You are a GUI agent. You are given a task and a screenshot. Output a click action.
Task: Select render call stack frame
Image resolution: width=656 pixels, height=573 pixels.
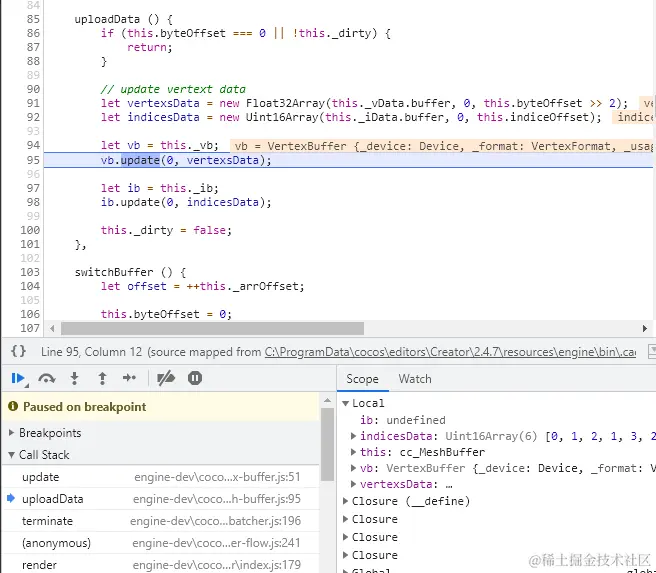(161, 565)
